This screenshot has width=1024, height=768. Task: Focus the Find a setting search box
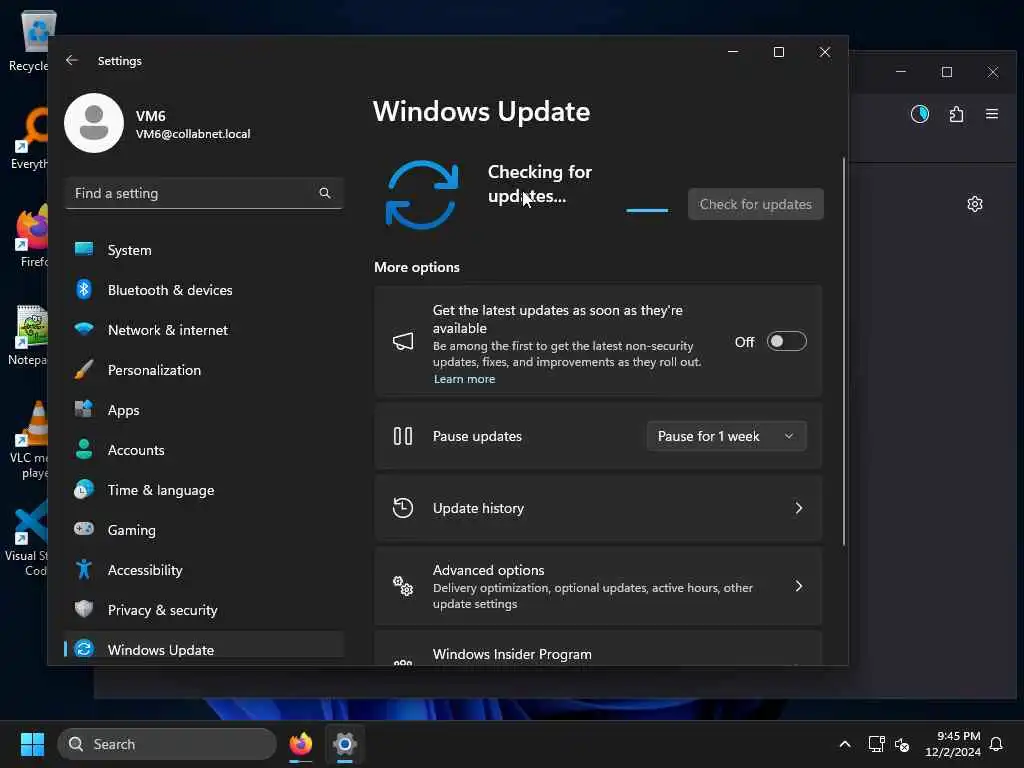tap(204, 193)
